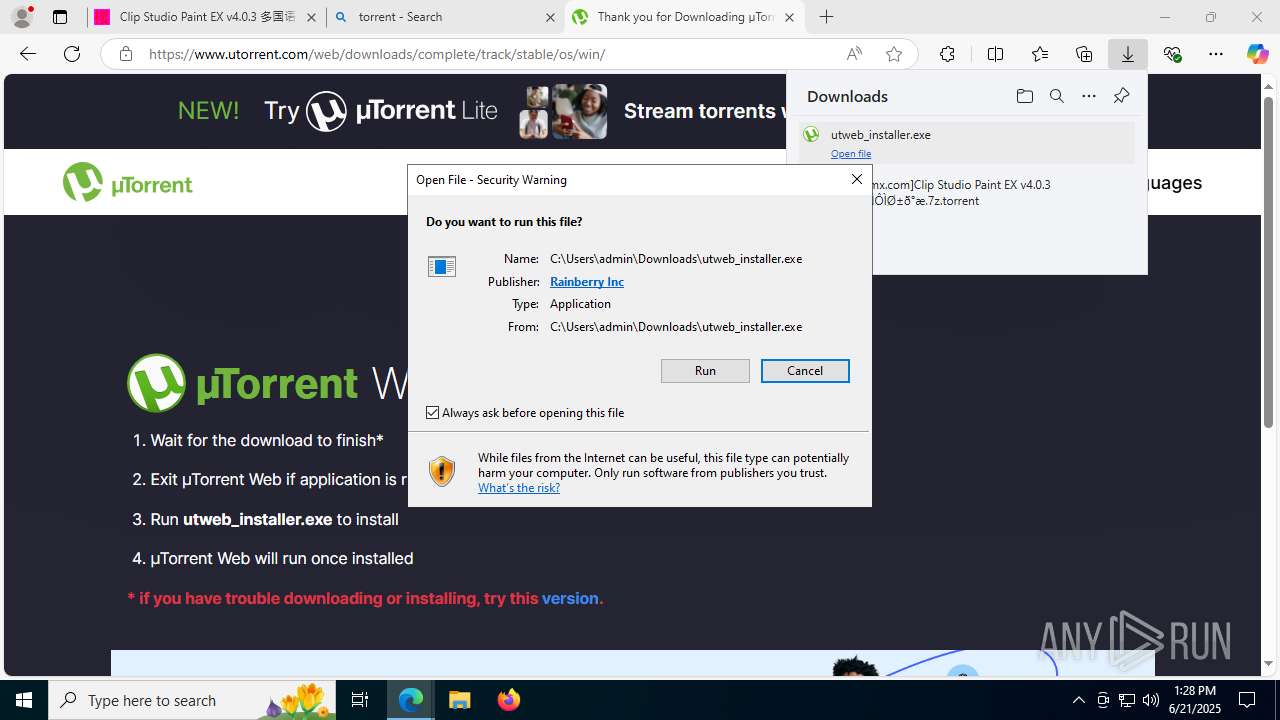Screen dimensions: 1280x720
Task: Open the volume tray icon
Action: coord(1150,700)
